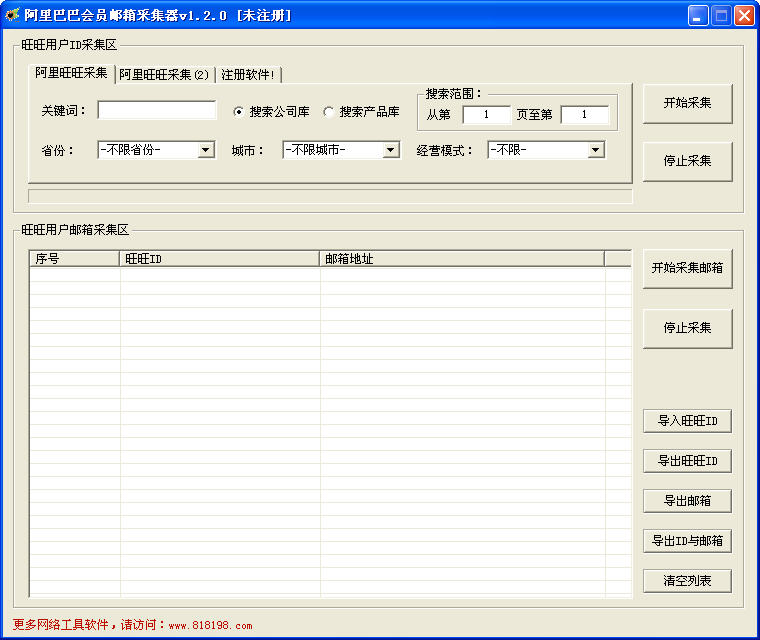The width and height of the screenshot is (760, 640).
Task: Start email collection with 开始采集邮箱
Action: (x=687, y=268)
